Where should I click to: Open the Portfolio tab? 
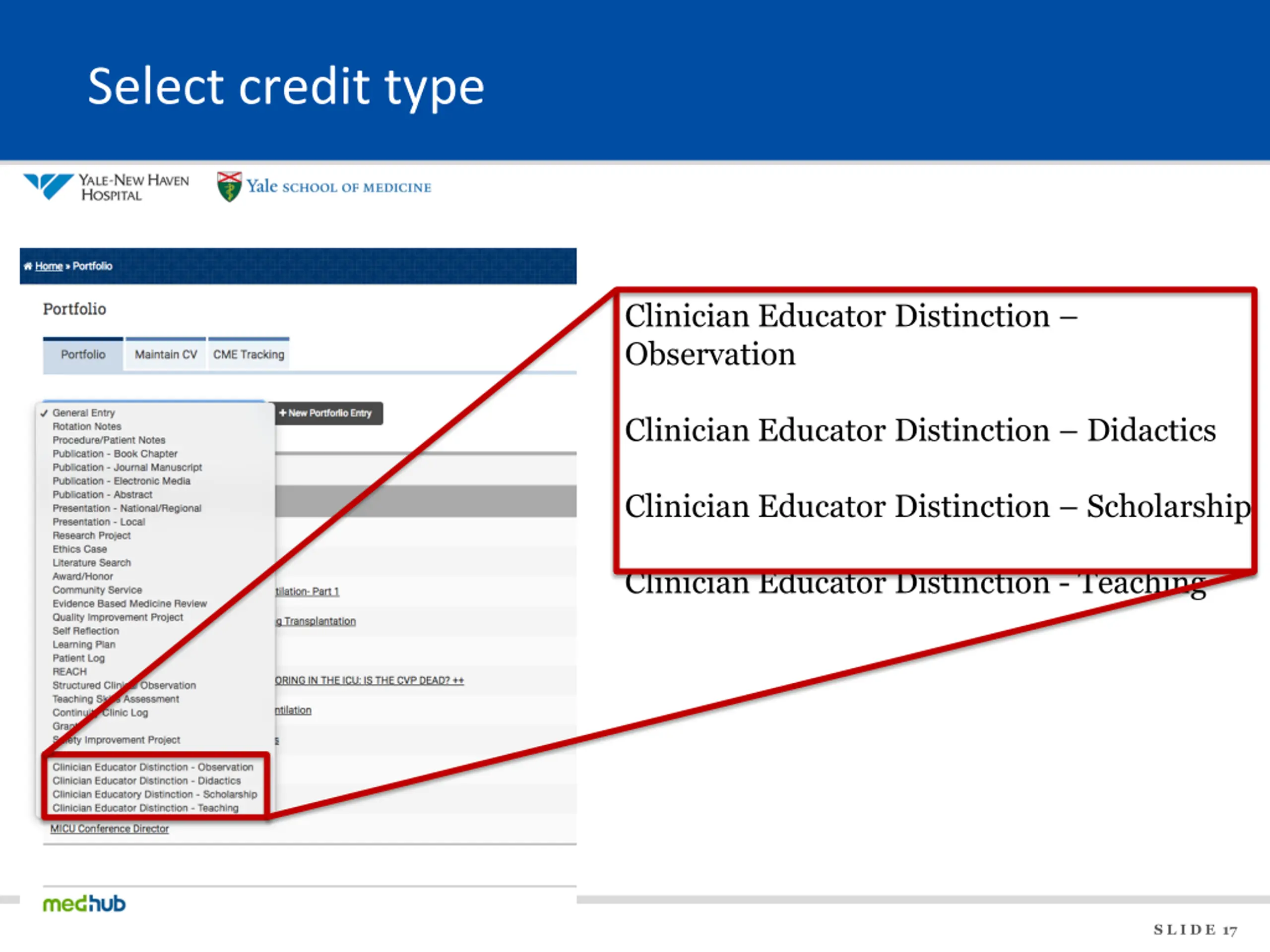pos(83,355)
